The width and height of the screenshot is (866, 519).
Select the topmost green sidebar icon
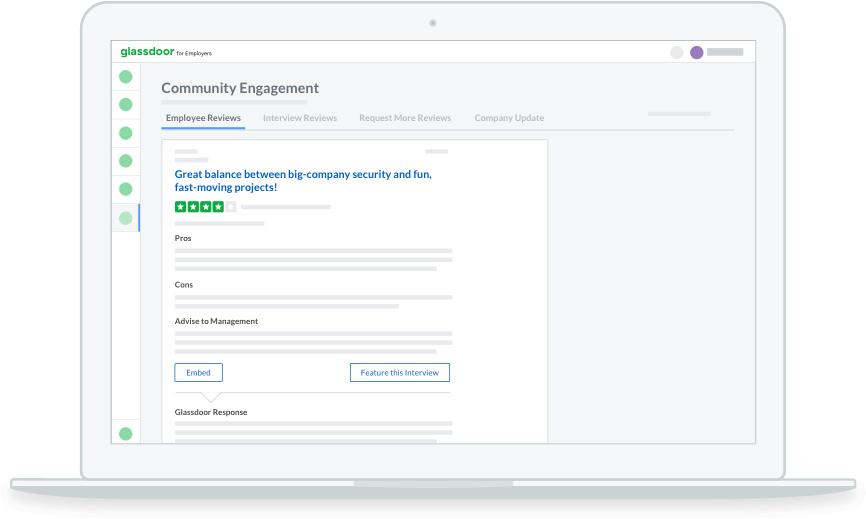click(126, 76)
